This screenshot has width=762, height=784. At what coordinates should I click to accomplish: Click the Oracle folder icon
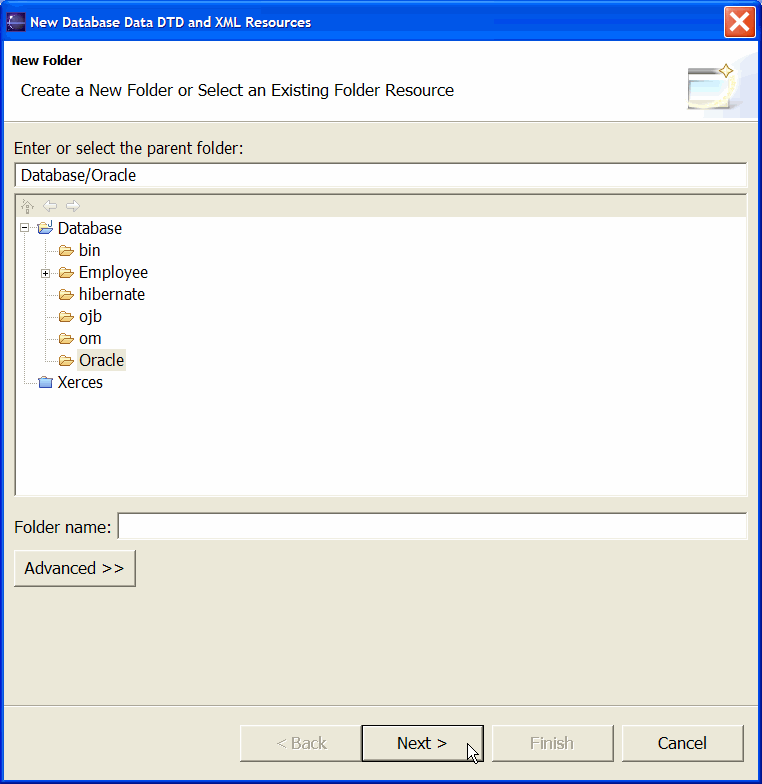(66, 360)
